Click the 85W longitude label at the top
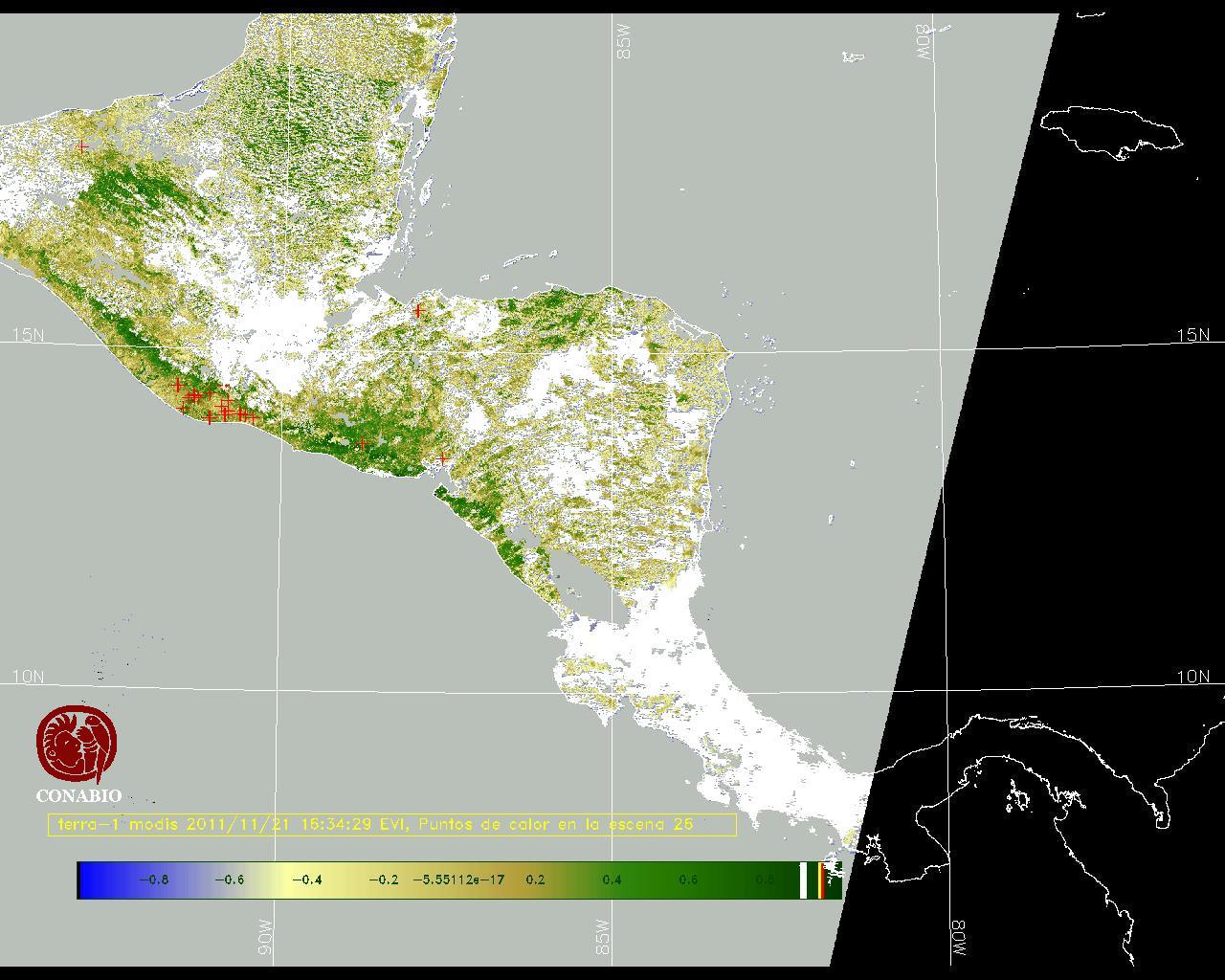The image size is (1225, 980). coord(625,42)
